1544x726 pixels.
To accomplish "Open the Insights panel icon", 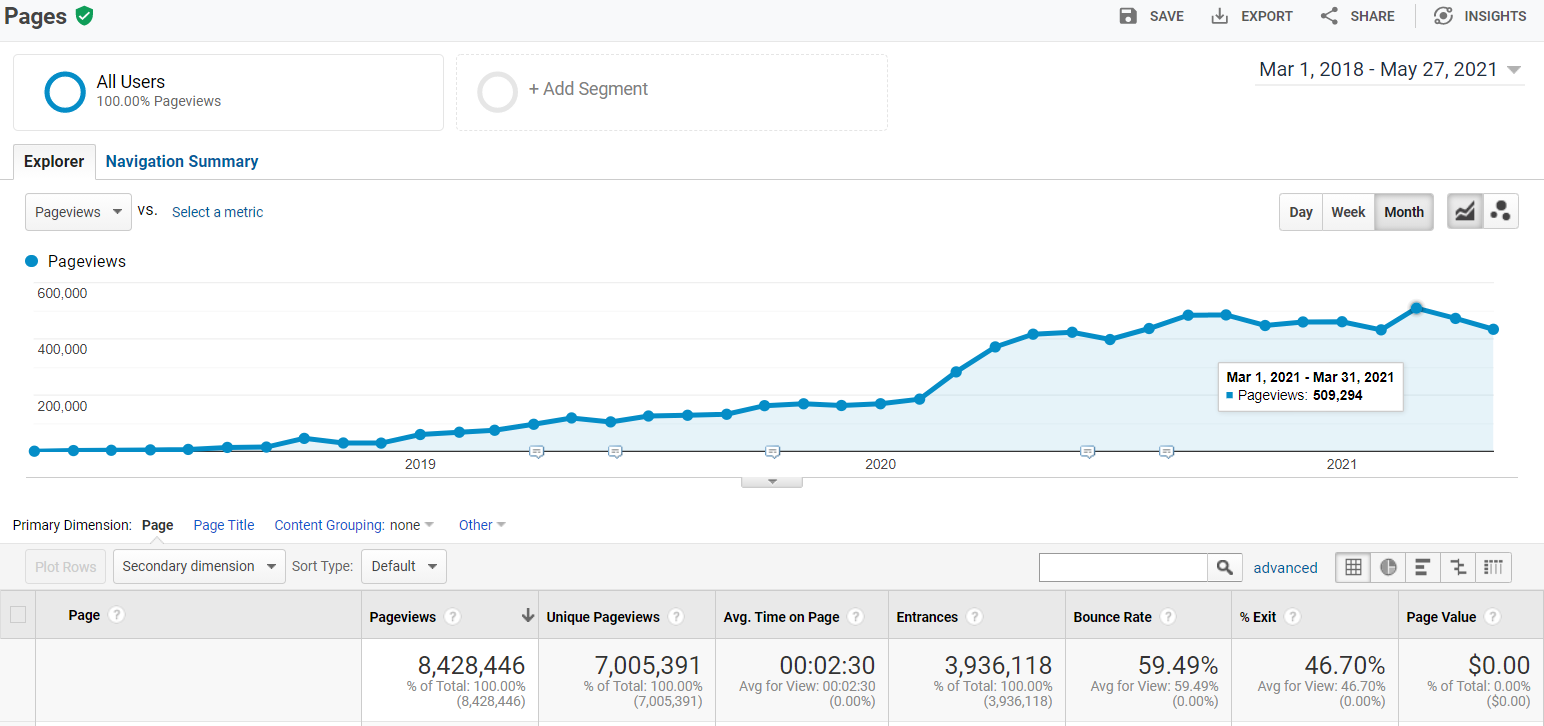I will [1443, 16].
